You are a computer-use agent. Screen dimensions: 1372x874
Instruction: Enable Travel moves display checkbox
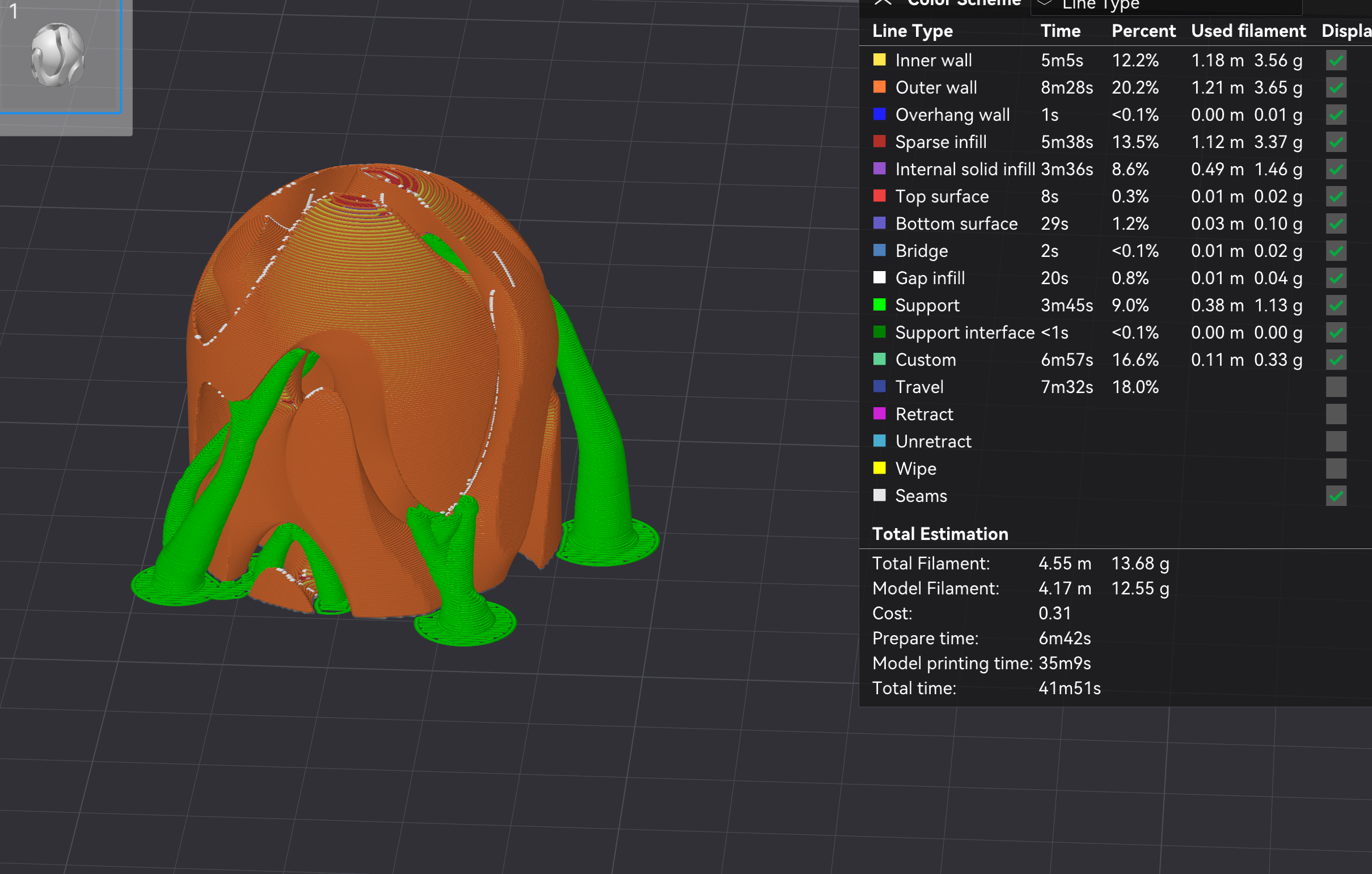pyautogui.click(x=1336, y=387)
